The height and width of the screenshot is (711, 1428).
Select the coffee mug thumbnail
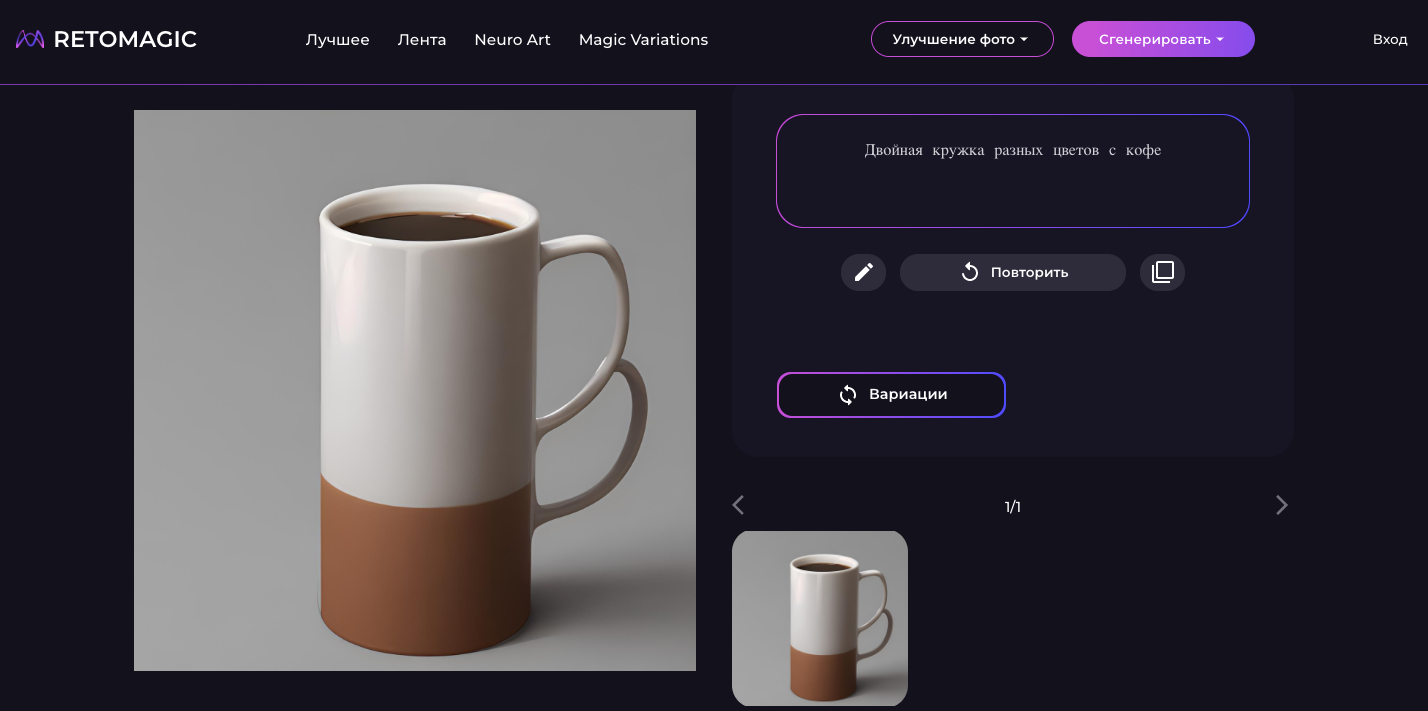(820, 618)
